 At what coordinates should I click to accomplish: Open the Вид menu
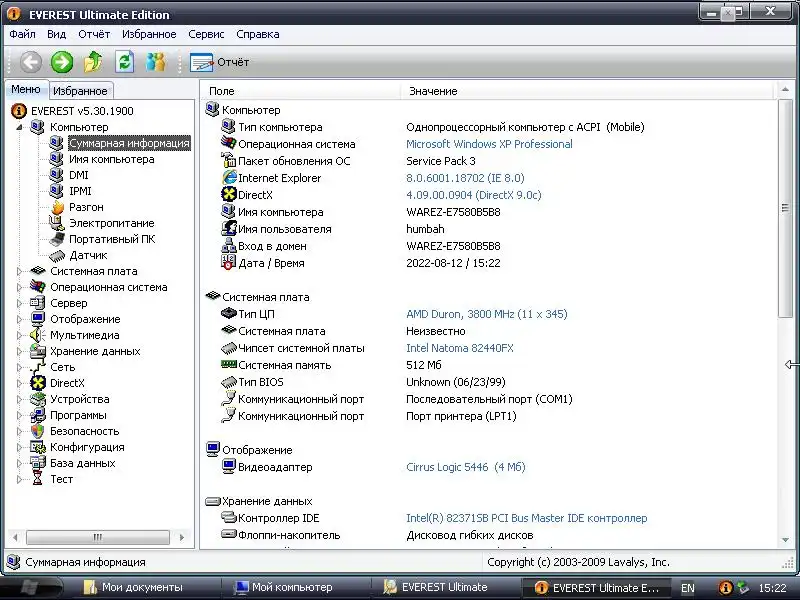coord(57,34)
